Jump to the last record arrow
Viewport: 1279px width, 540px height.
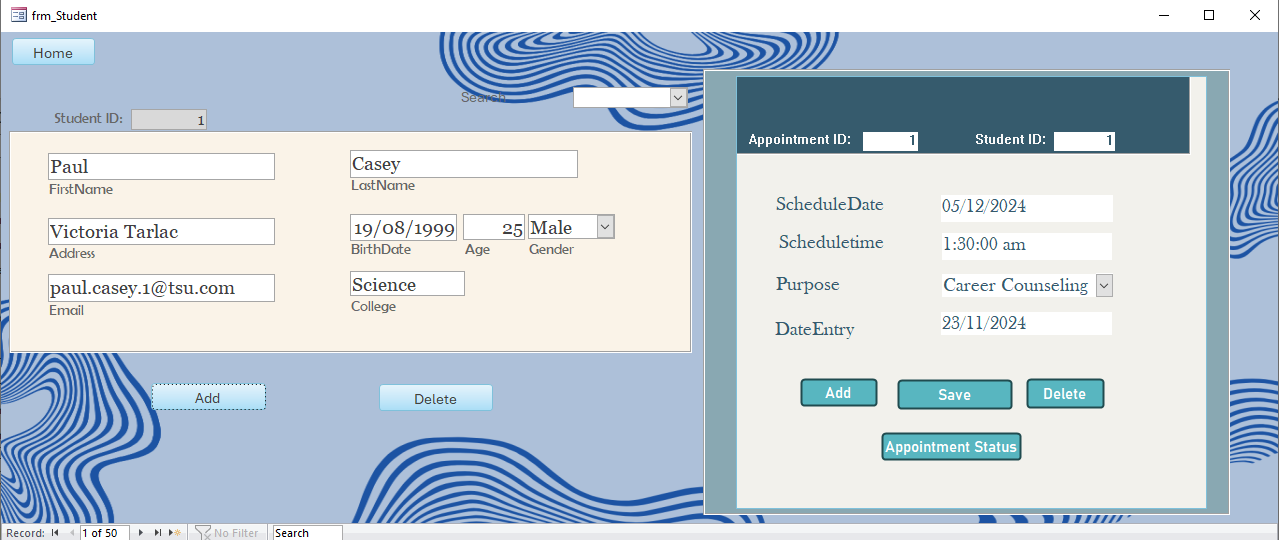click(x=157, y=533)
